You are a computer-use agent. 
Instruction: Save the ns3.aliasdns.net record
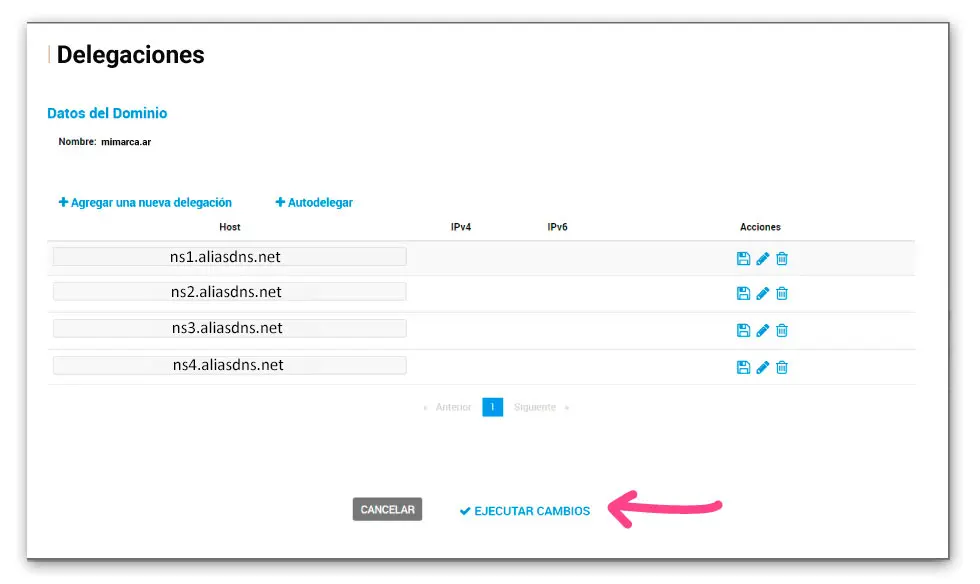(743, 330)
